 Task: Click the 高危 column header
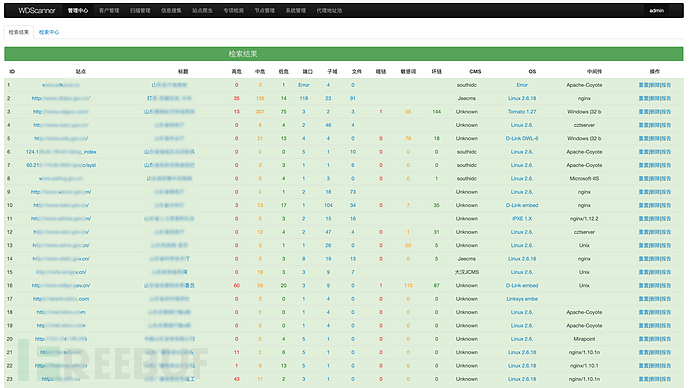(x=237, y=71)
